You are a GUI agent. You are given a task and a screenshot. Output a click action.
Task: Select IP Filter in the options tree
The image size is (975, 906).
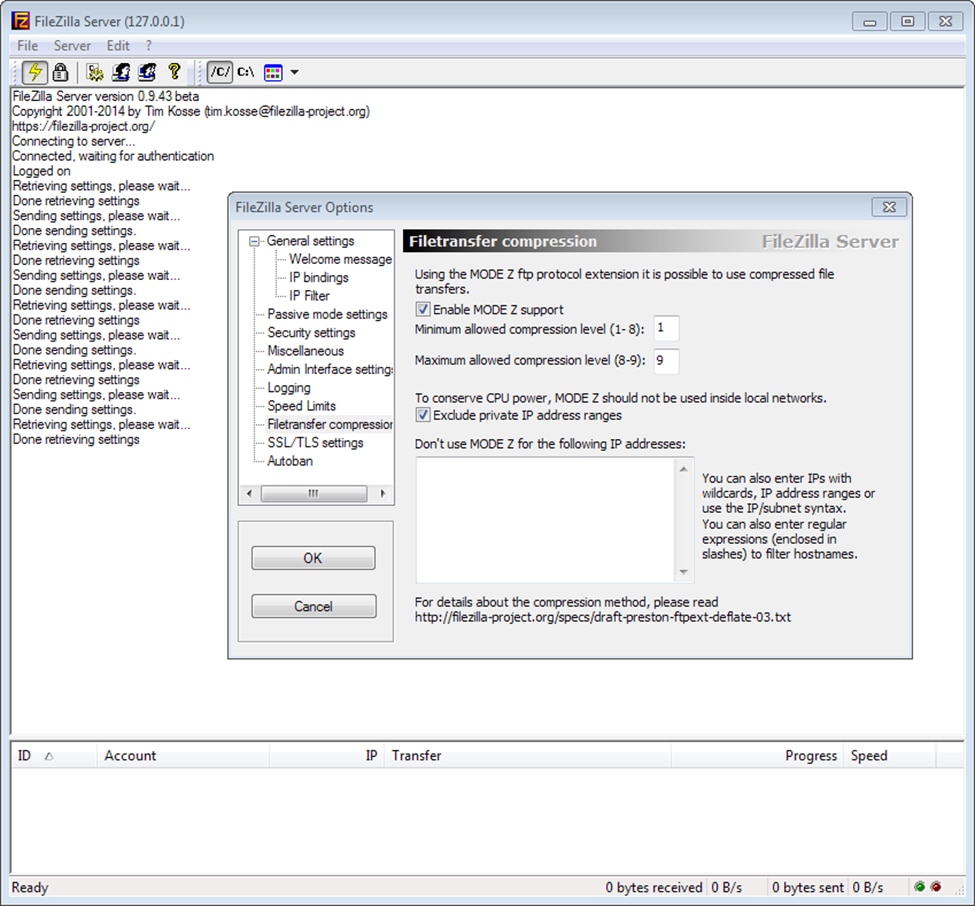tap(309, 296)
